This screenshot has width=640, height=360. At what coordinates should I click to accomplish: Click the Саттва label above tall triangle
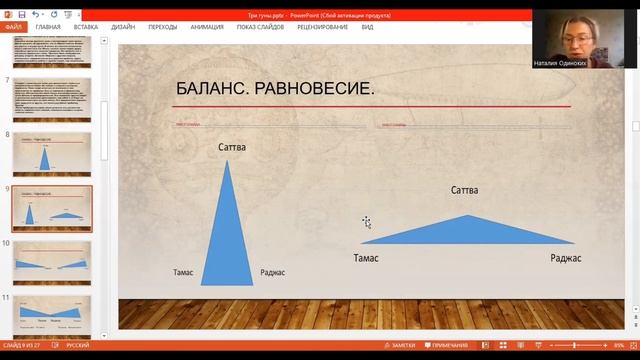tap(232, 147)
